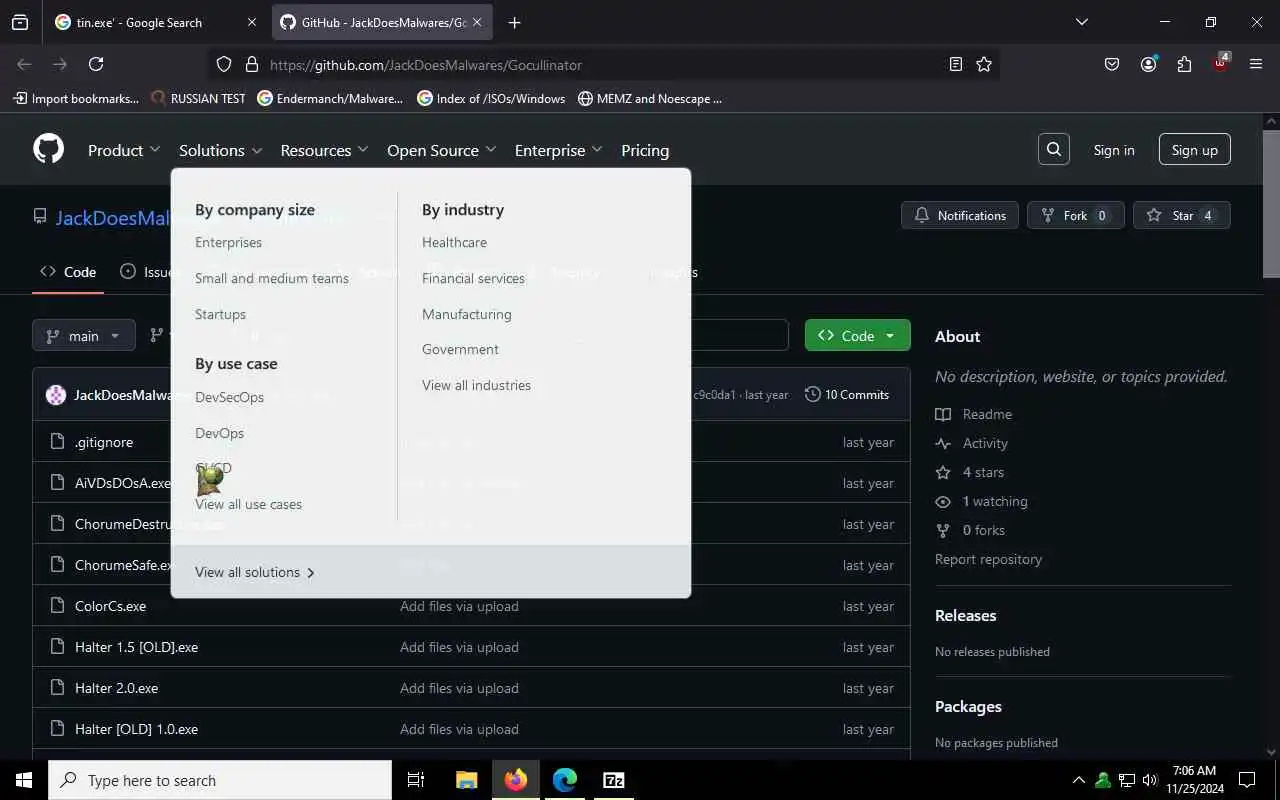Select DevOps use case

[219, 433]
